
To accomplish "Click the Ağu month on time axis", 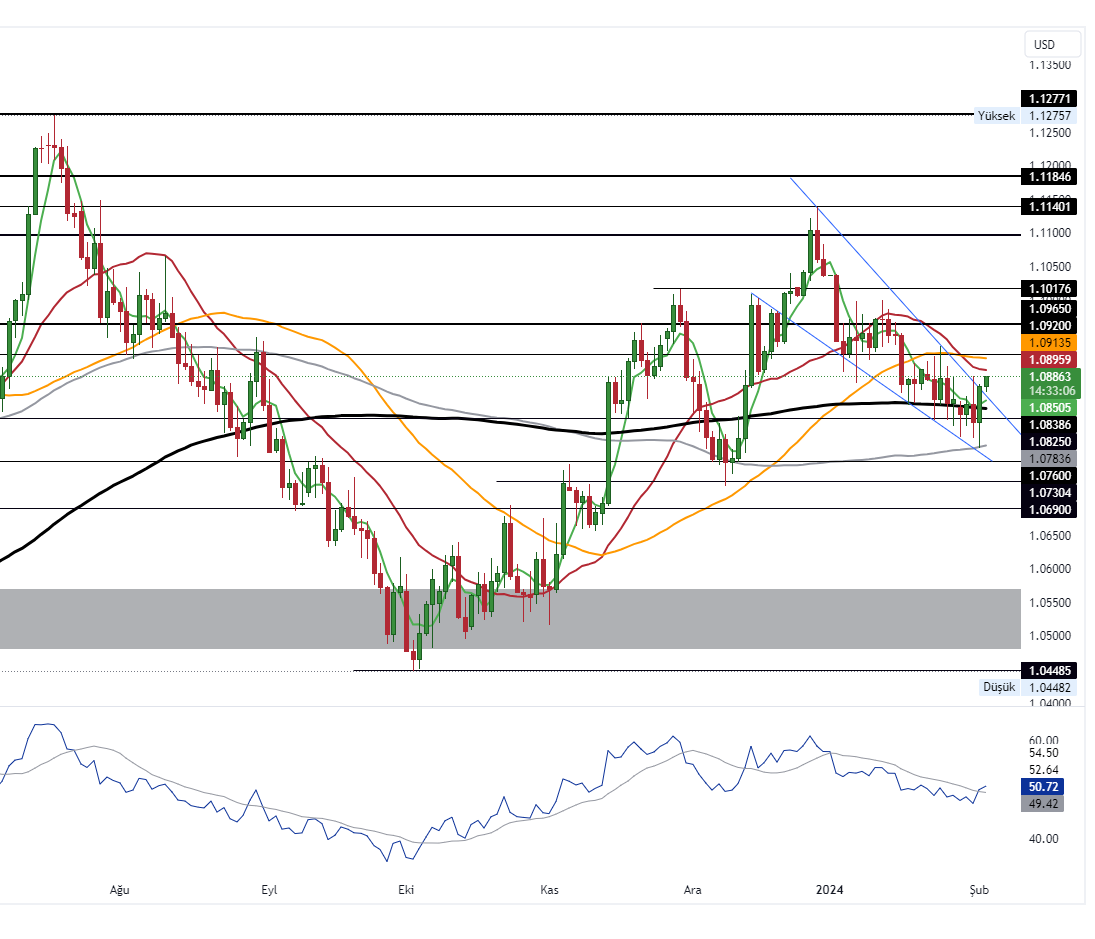I will click(120, 889).
